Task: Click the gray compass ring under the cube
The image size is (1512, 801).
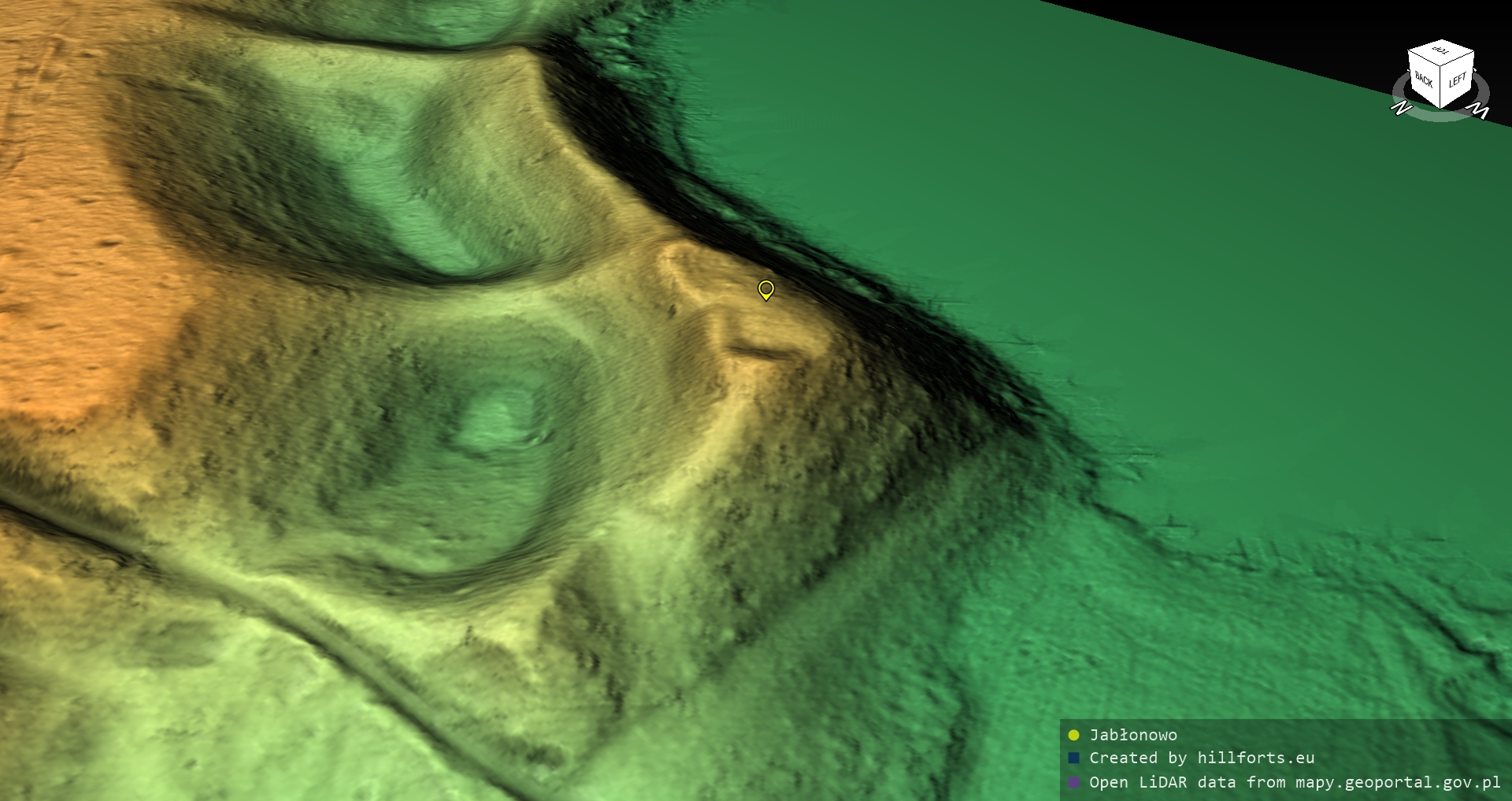Action: [x=1440, y=115]
